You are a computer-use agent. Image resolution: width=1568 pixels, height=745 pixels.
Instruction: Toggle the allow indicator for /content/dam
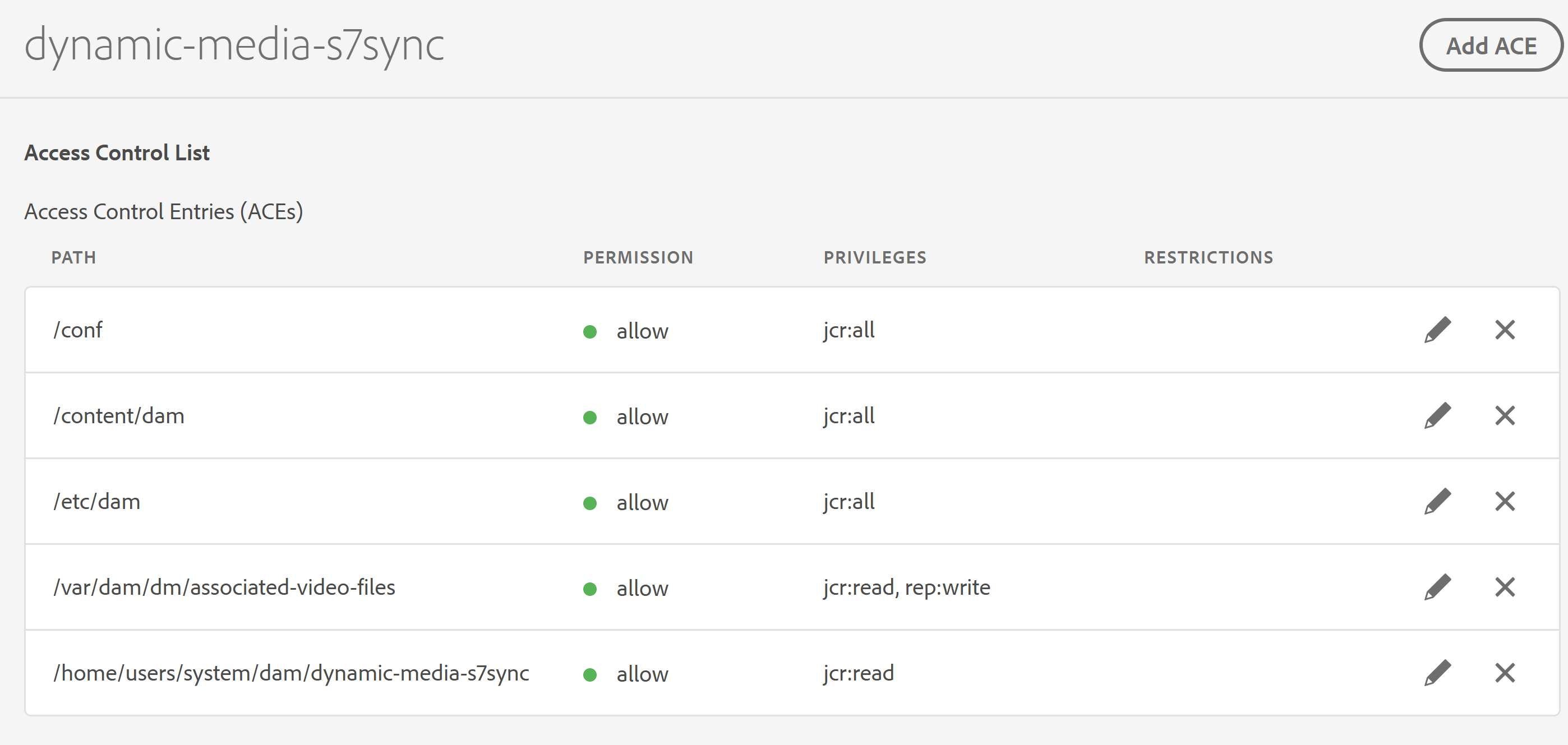click(x=590, y=417)
